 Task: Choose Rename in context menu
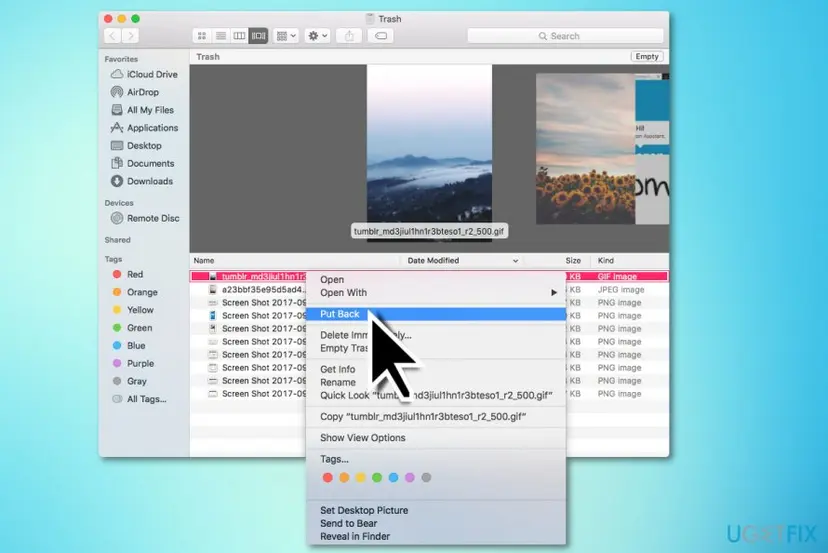click(436, 382)
